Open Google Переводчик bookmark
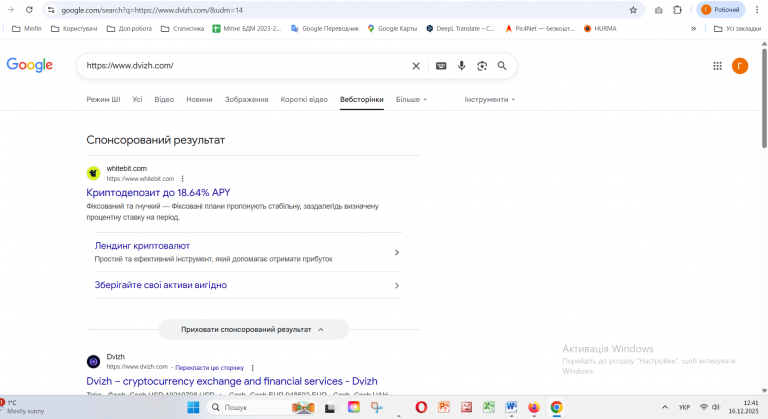This screenshot has width=768, height=419. pyautogui.click(x=325, y=28)
